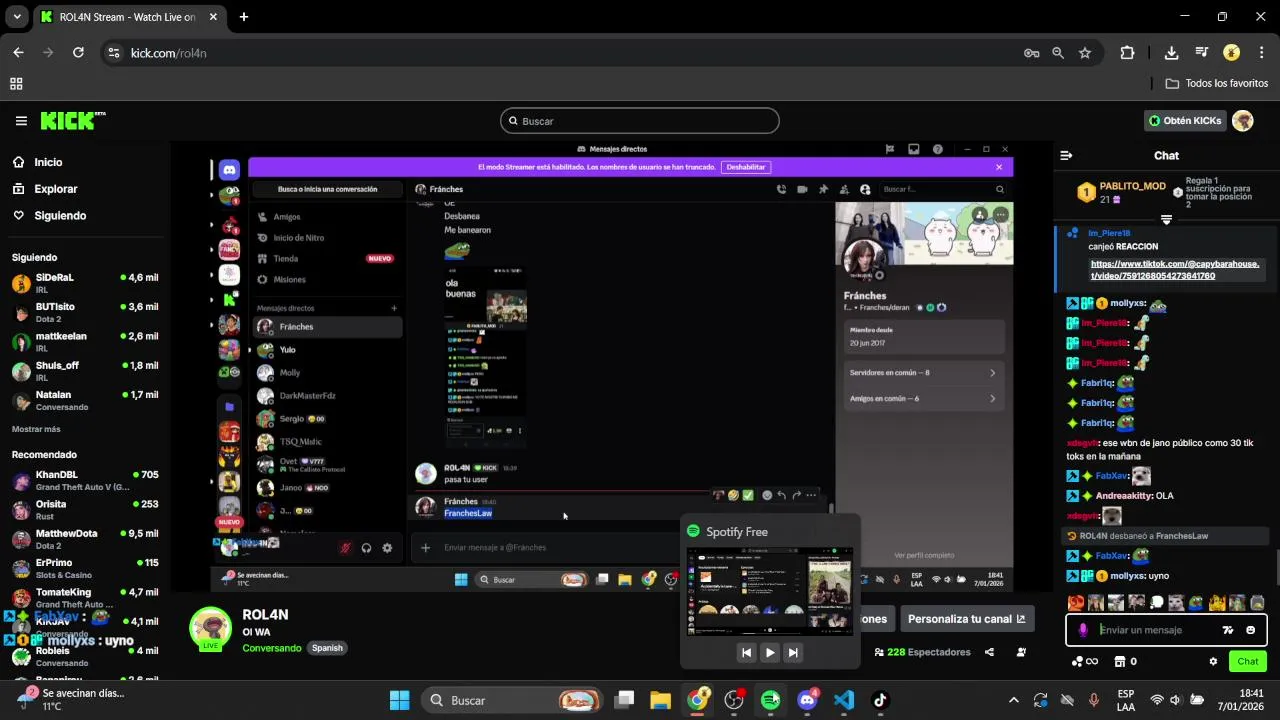This screenshot has width=1280, height=720.
Task: Open KhanDBL channel in Recomendado list
Action: pyautogui.click(x=85, y=480)
